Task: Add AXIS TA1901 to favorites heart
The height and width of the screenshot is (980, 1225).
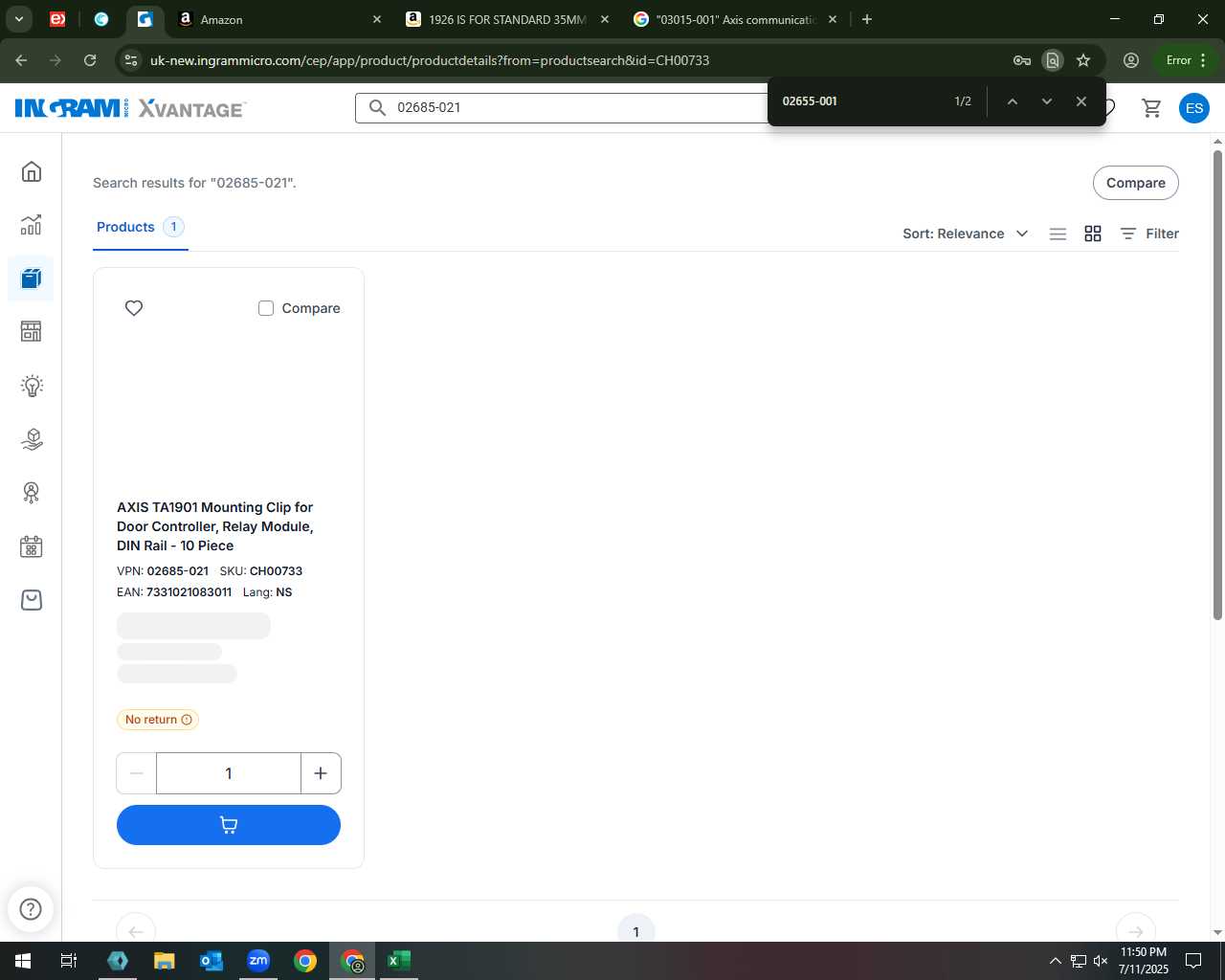Action: (x=134, y=308)
